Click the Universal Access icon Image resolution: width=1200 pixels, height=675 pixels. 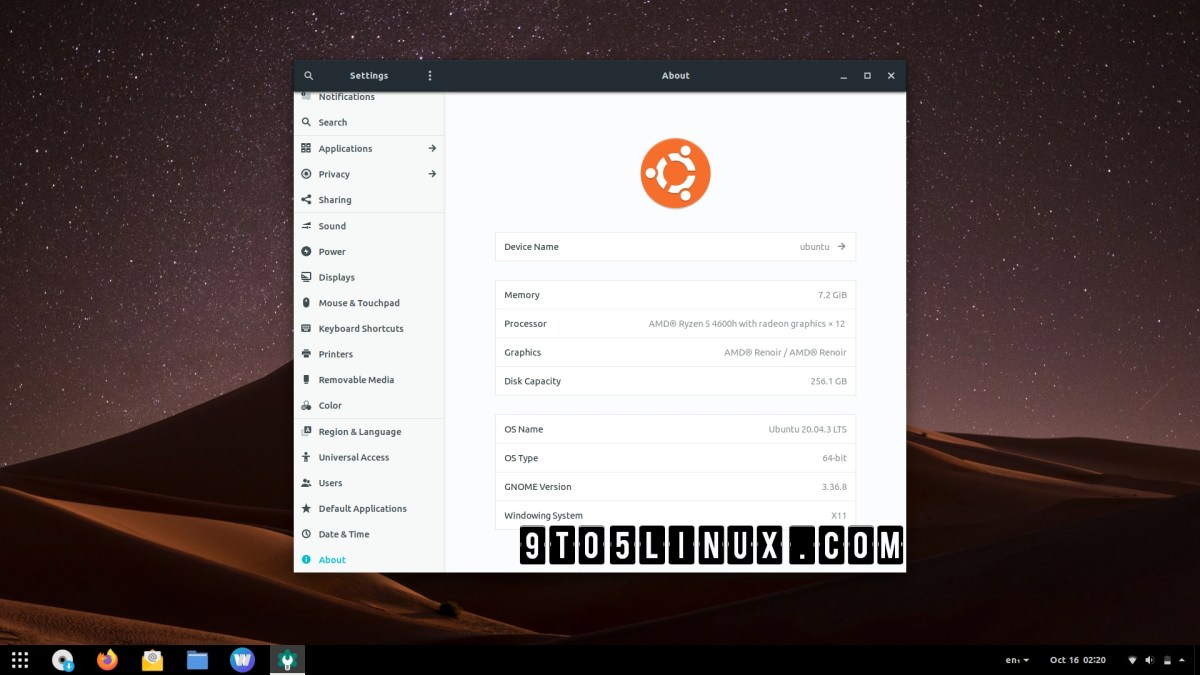tap(306, 457)
